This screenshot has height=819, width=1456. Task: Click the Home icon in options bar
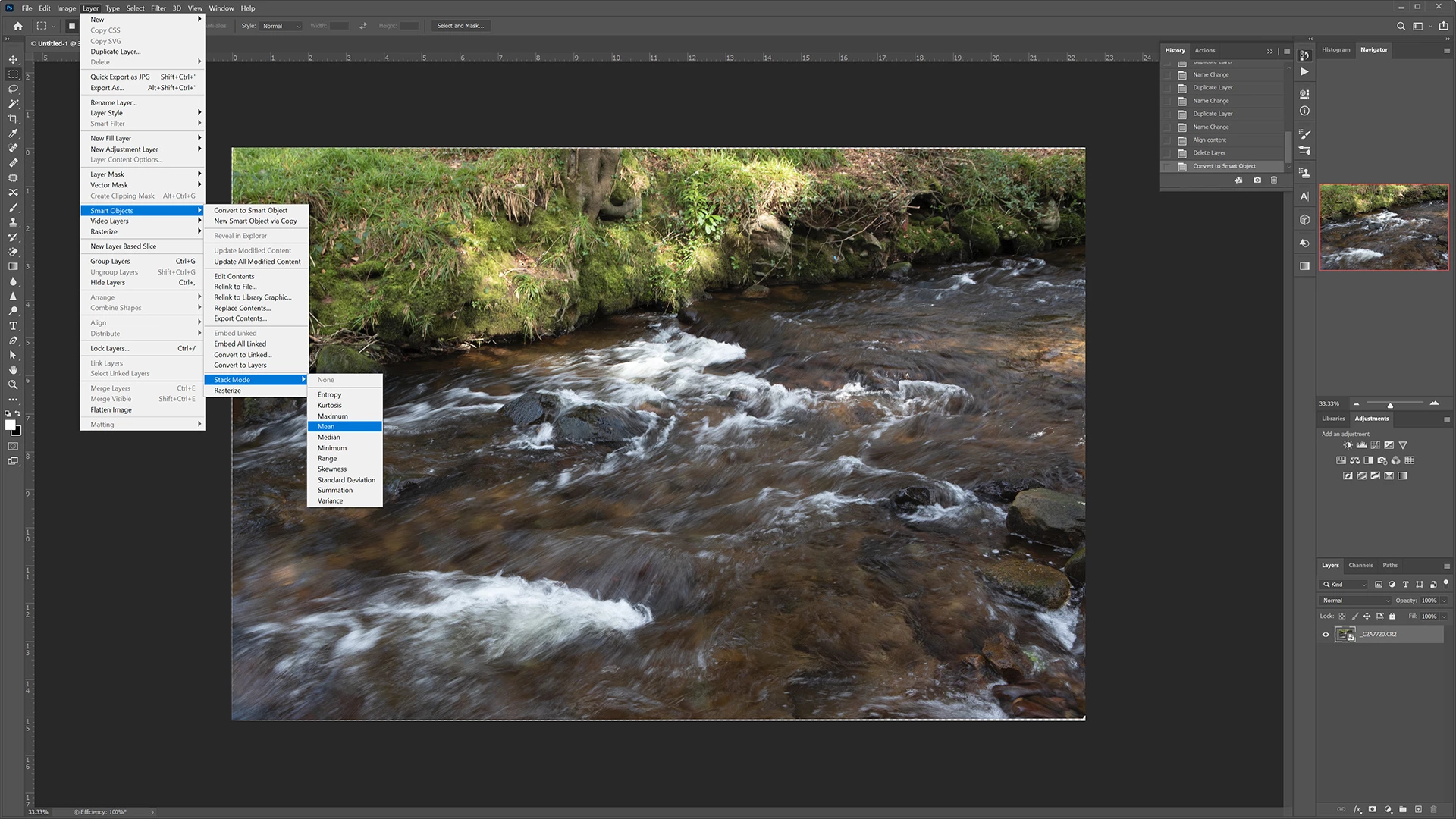[17, 26]
